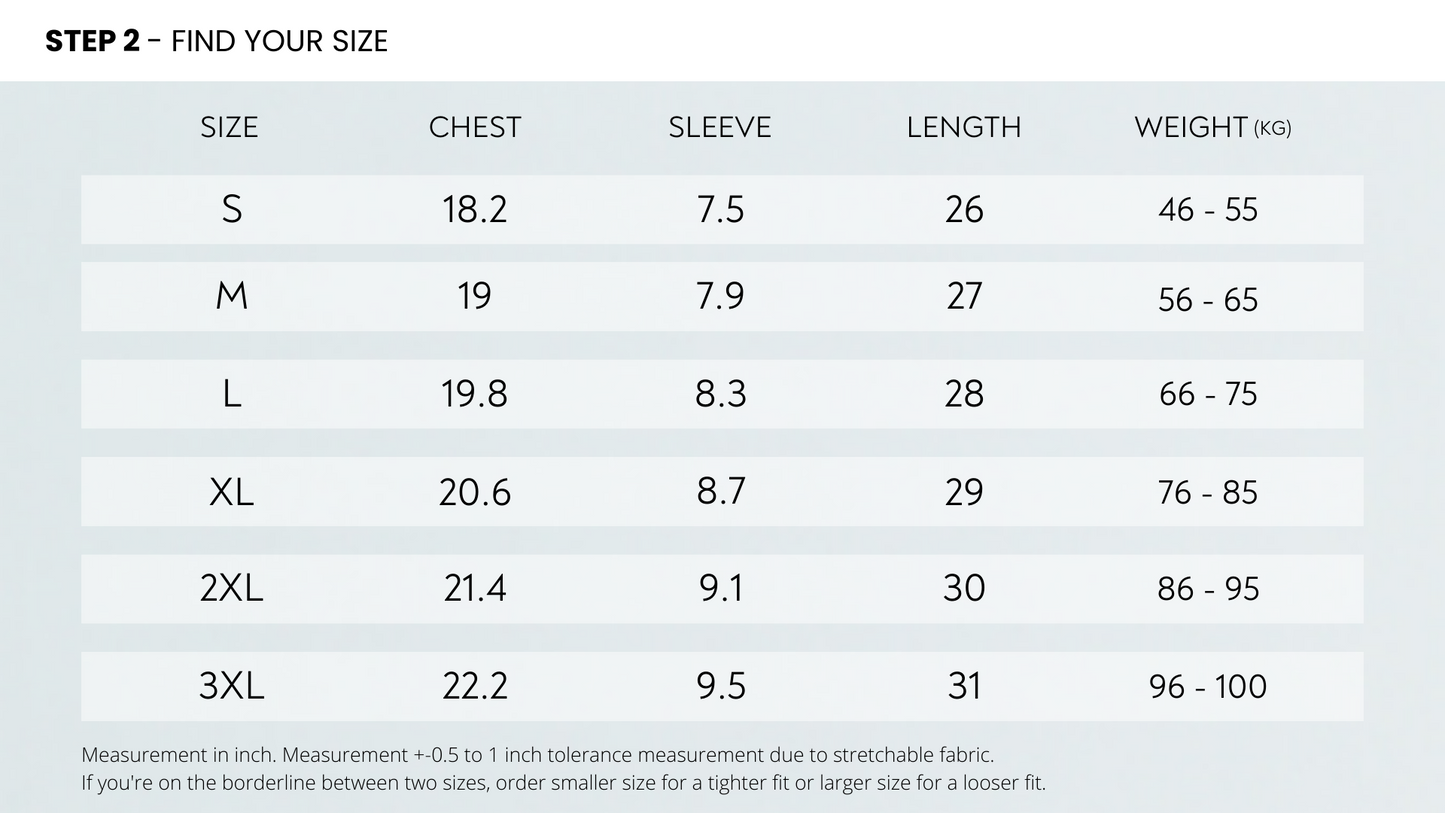Click the SIZE column header
1445x813 pixels.
point(229,128)
